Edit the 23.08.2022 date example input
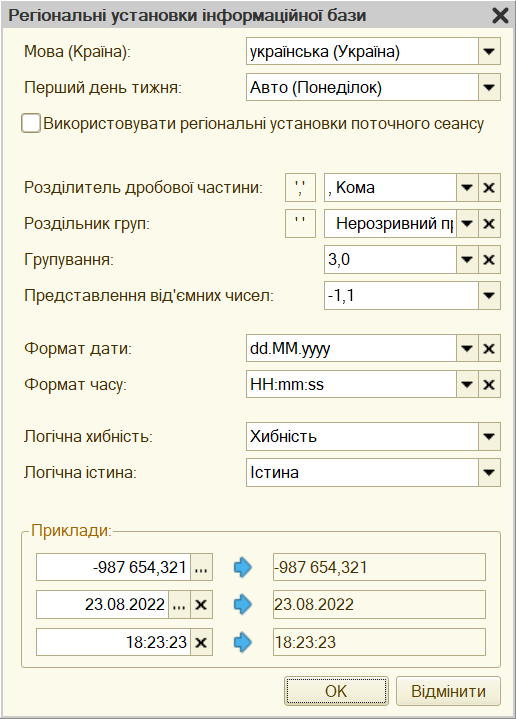This screenshot has width=516, height=719. pos(103,605)
